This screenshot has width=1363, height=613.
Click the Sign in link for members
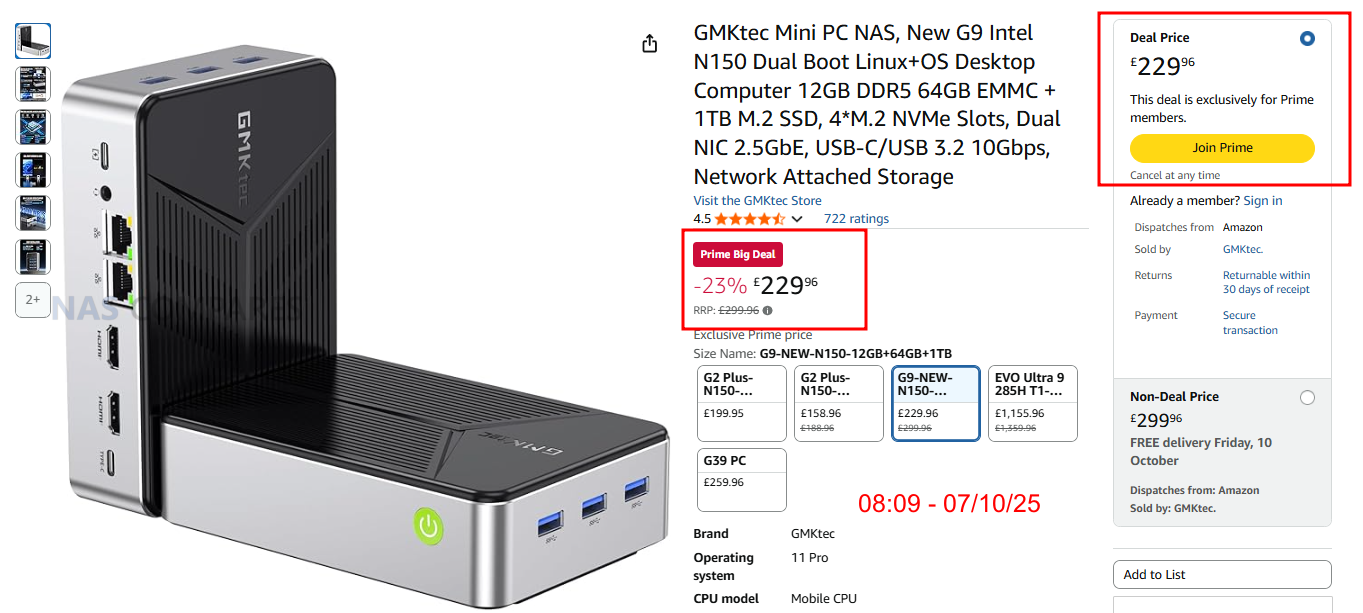pyautogui.click(x=1263, y=201)
